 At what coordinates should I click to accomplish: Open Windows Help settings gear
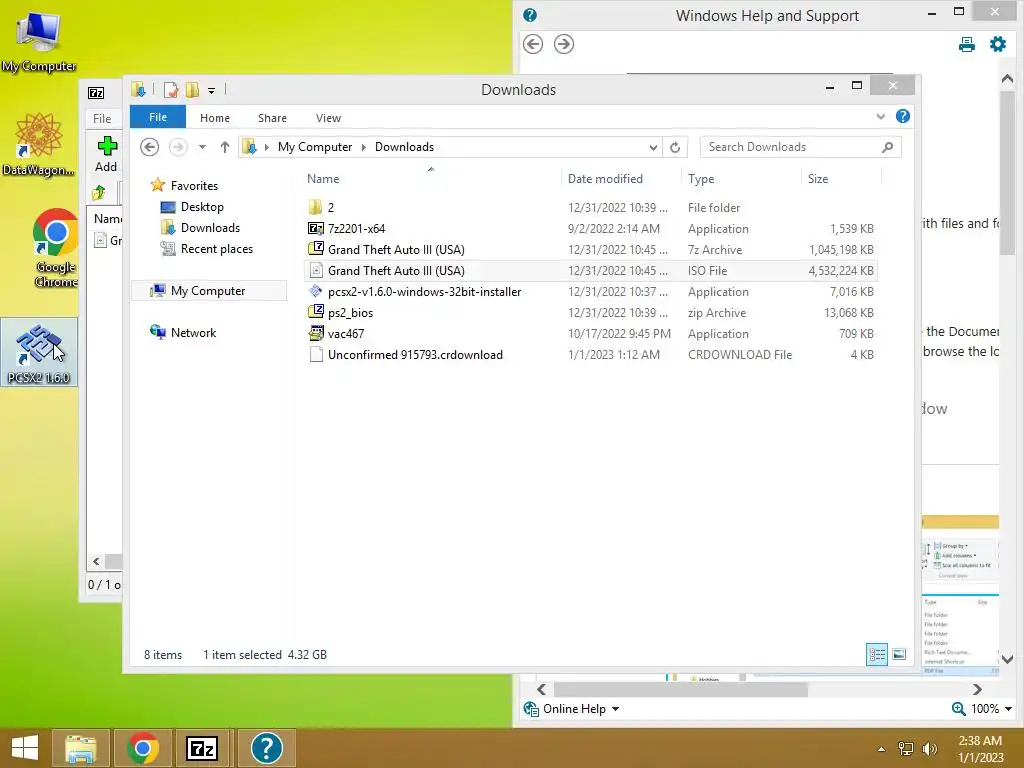(998, 44)
